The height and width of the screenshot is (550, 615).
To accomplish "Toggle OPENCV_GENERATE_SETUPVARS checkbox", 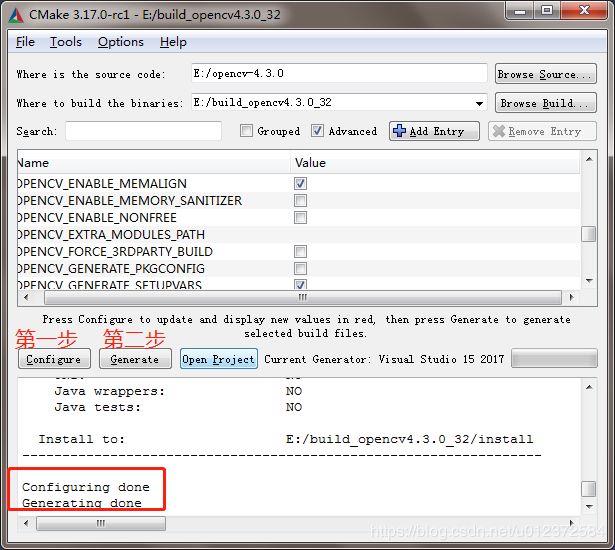I will click(x=300, y=284).
